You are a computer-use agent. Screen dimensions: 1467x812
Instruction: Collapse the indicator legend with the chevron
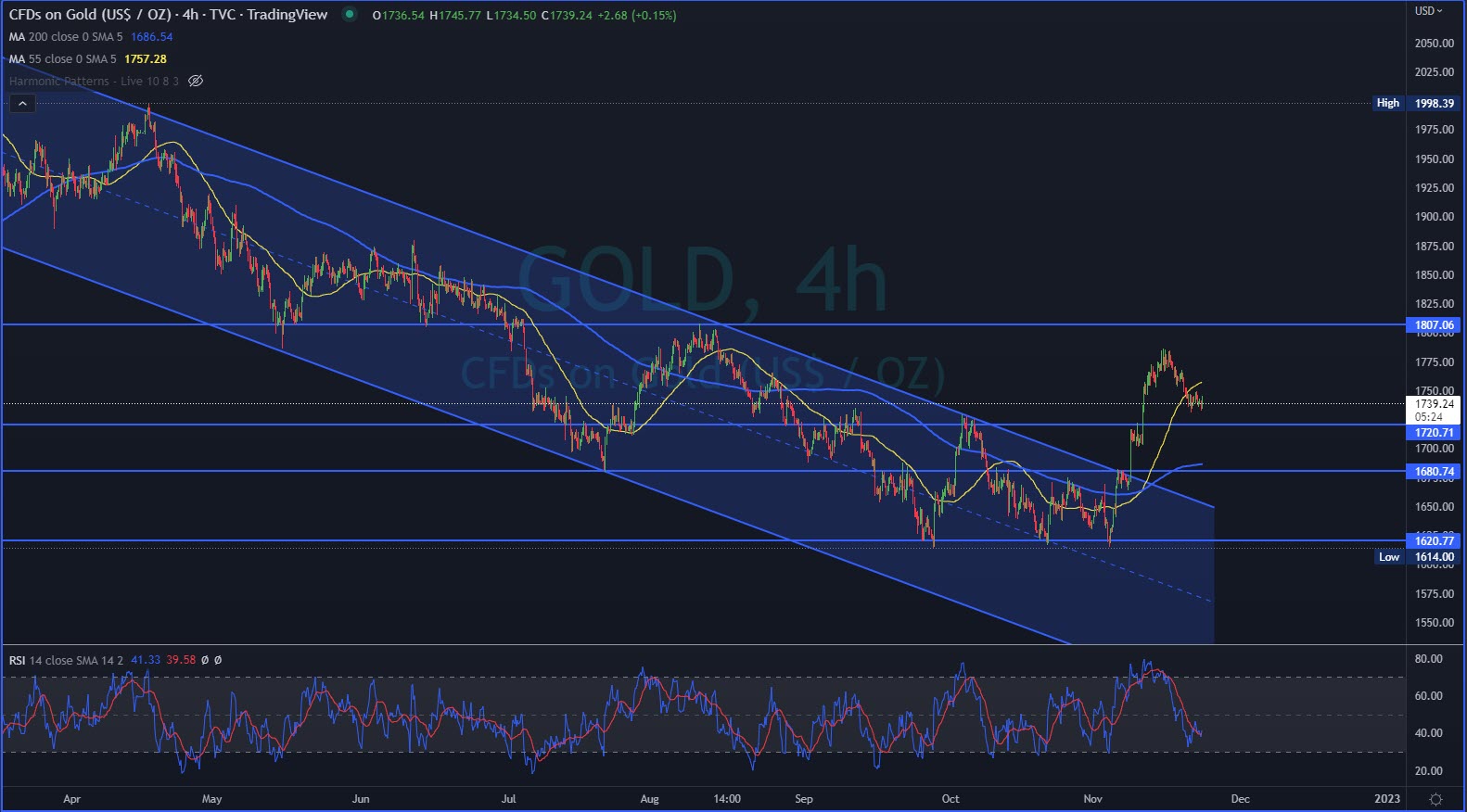coord(22,104)
